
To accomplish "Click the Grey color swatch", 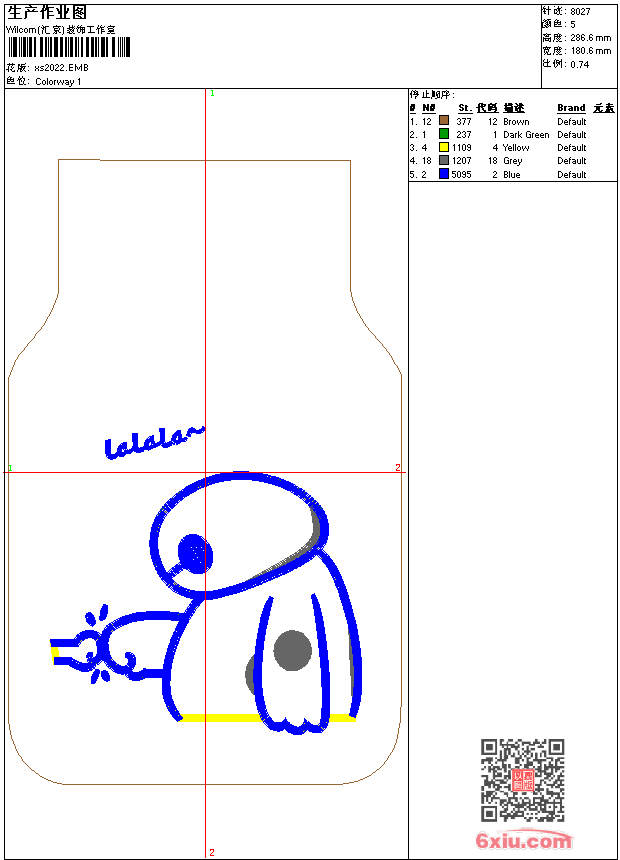I will (x=444, y=160).
